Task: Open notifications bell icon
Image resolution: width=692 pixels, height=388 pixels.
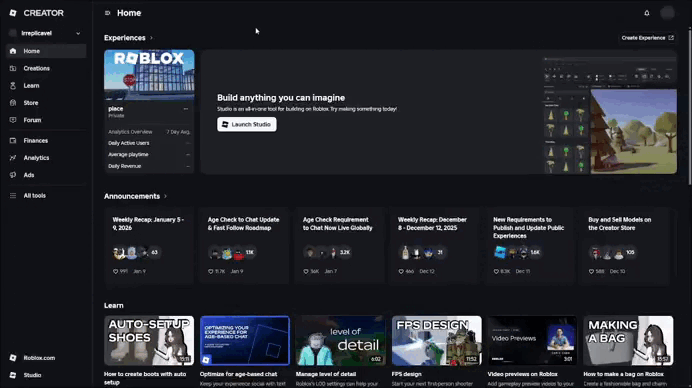Action: [647, 13]
